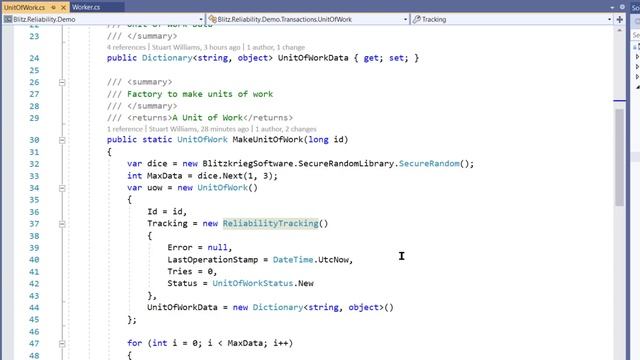Click the editor scrollbar up arrow
The height and width of the screenshot is (360, 640).
coord(620,30)
